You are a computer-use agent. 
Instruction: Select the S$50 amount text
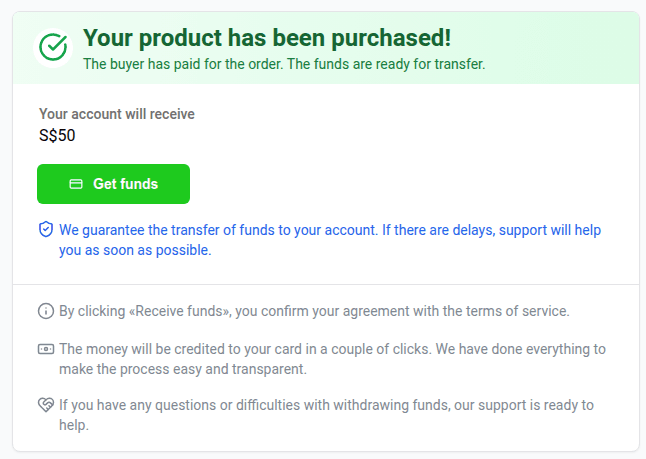coord(57,136)
